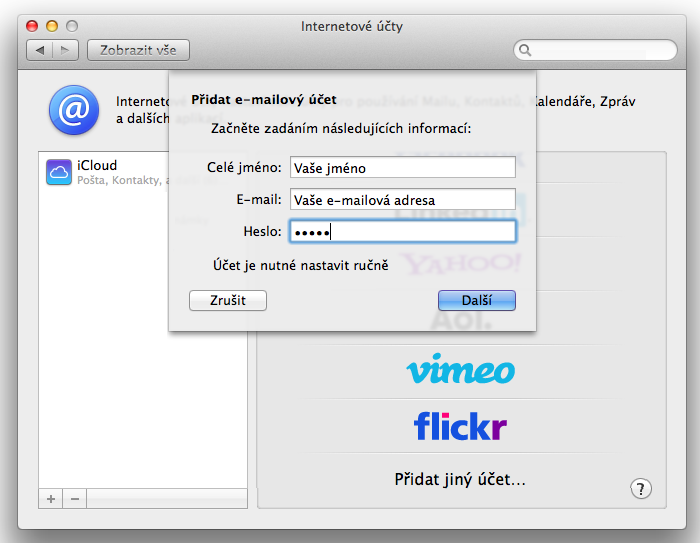
Task: Click the back navigation arrow
Action: click(40, 50)
